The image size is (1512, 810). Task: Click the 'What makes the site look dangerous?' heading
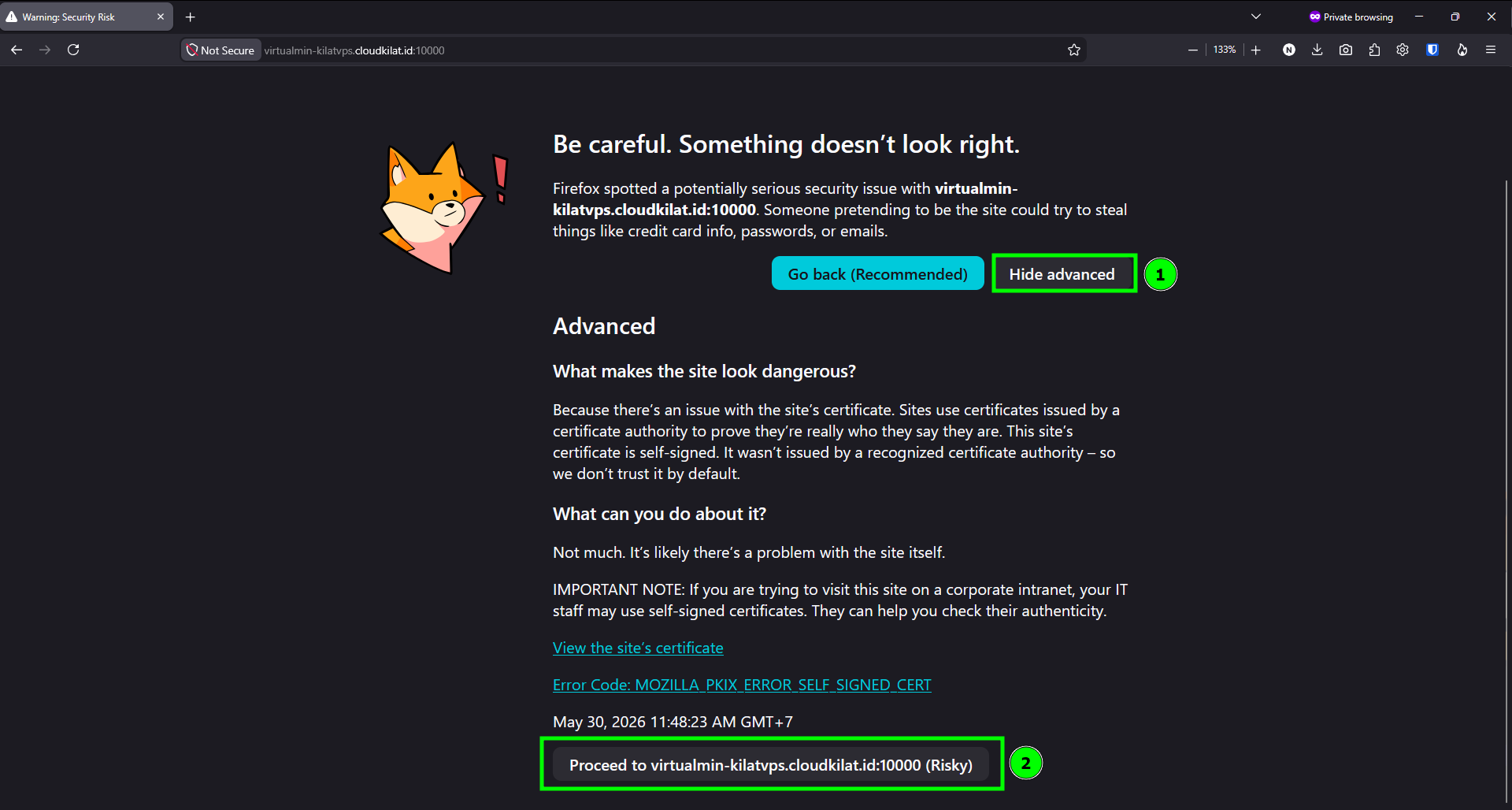click(704, 371)
